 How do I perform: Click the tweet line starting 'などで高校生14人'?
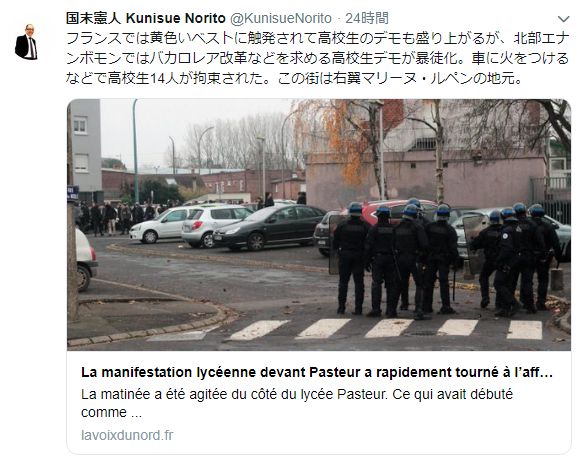[294, 78]
